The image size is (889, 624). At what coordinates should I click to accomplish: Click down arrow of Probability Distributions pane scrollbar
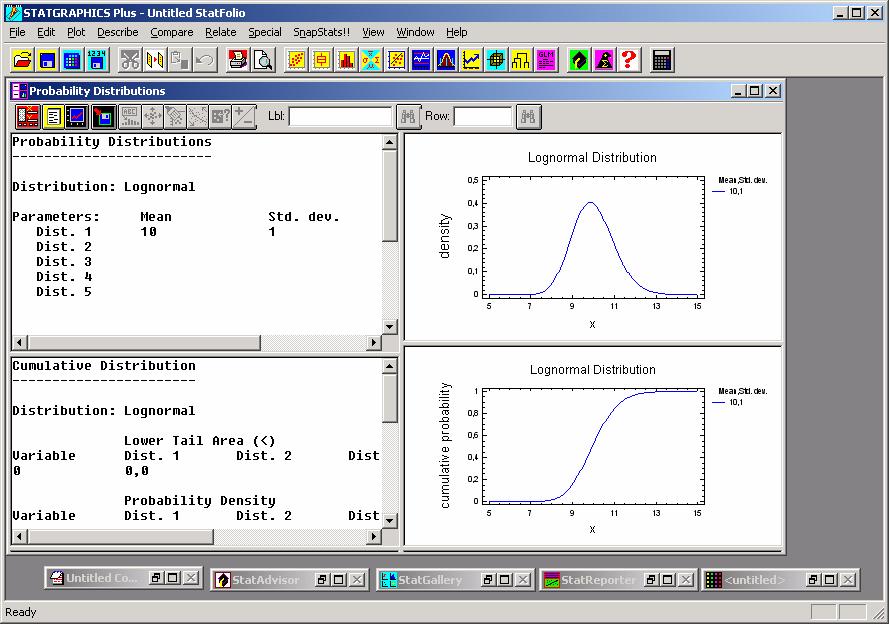(390, 326)
